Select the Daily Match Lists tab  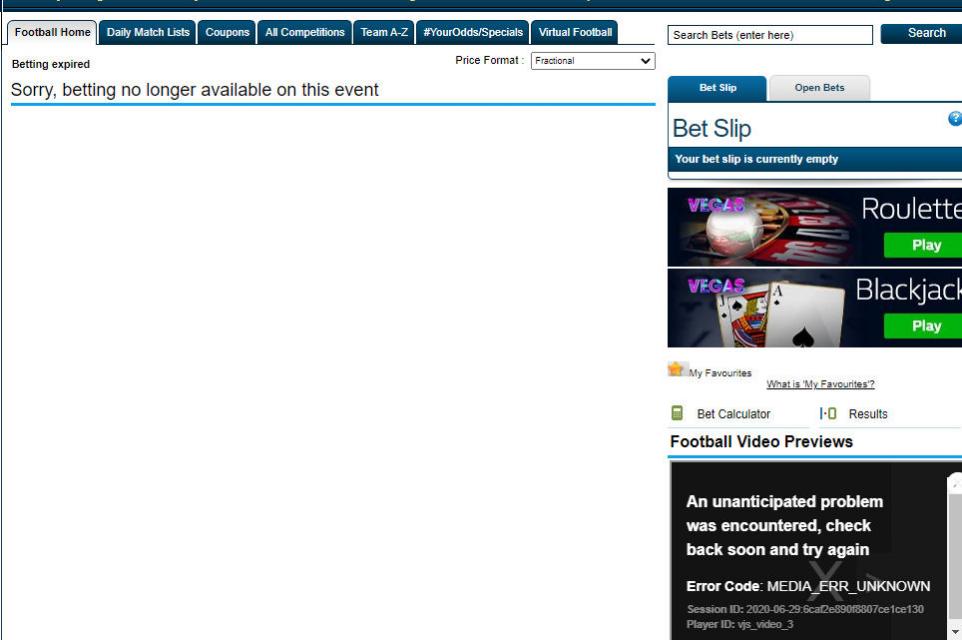(x=147, y=31)
